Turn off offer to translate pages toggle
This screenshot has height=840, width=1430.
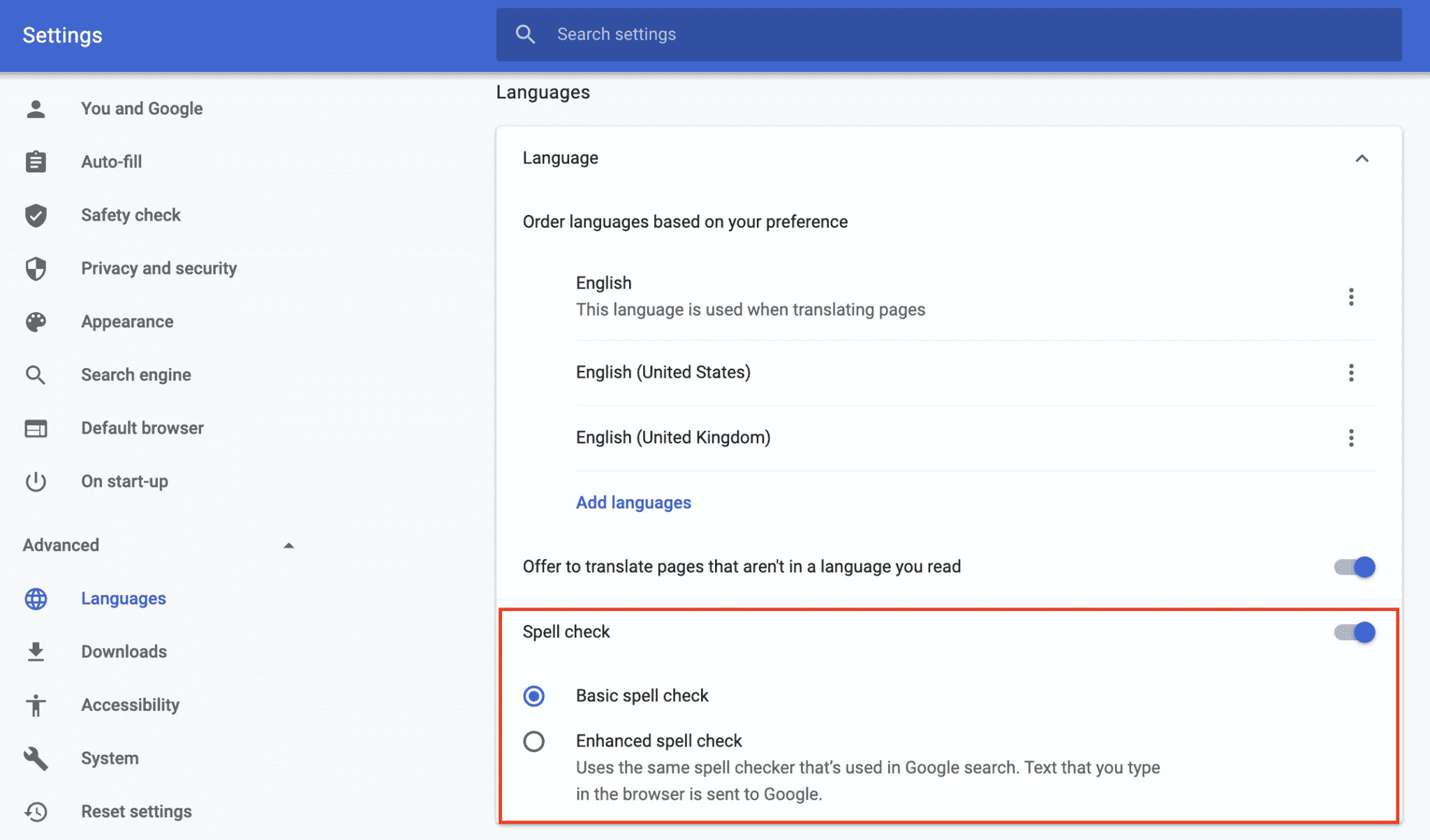1354,567
